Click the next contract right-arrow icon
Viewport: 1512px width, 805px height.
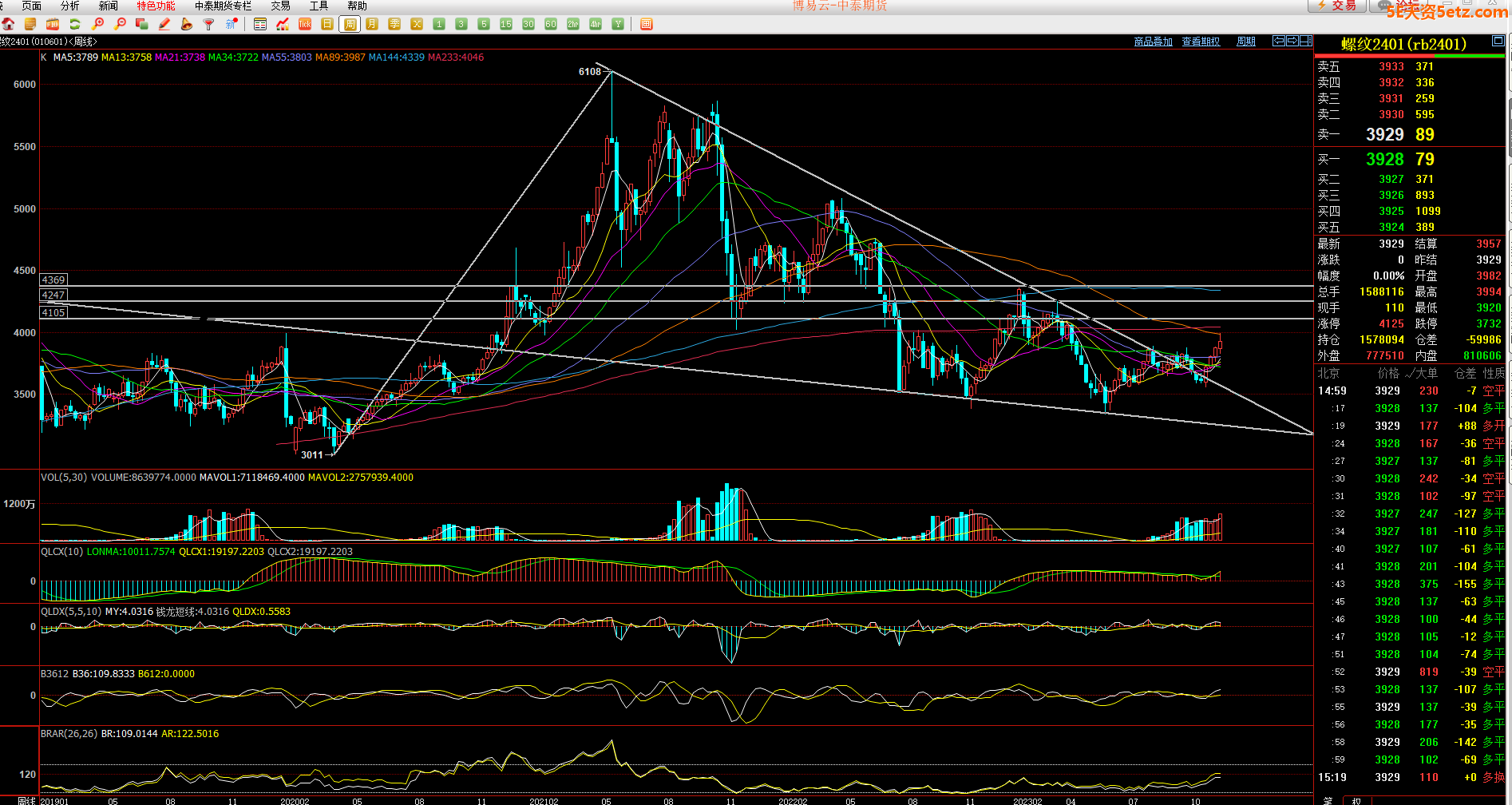[1292, 41]
